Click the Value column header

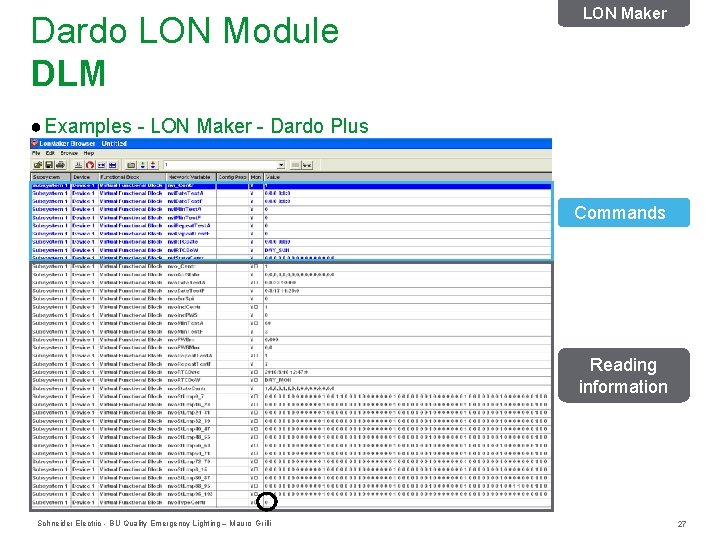[407, 177]
